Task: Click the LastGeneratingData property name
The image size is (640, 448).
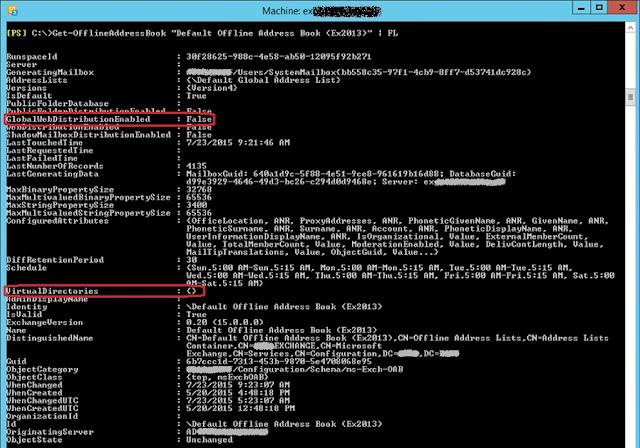Action: point(53,174)
